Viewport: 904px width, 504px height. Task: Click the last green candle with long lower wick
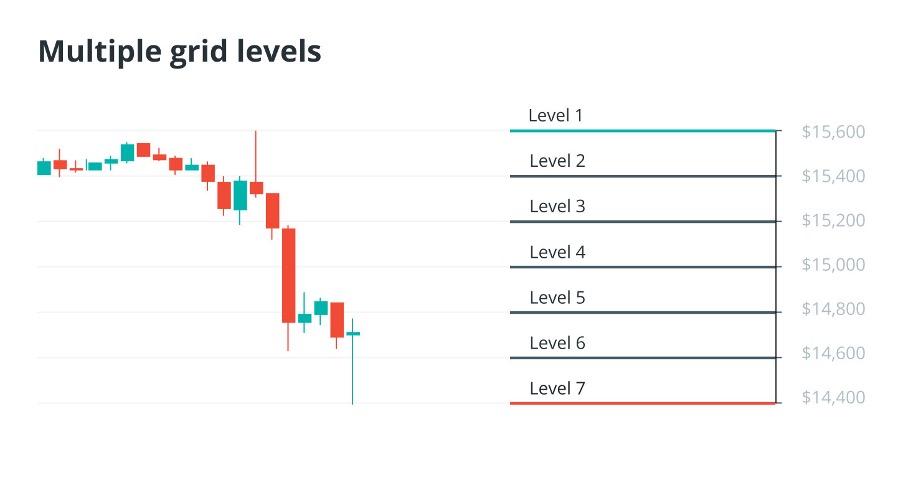[353, 334]
